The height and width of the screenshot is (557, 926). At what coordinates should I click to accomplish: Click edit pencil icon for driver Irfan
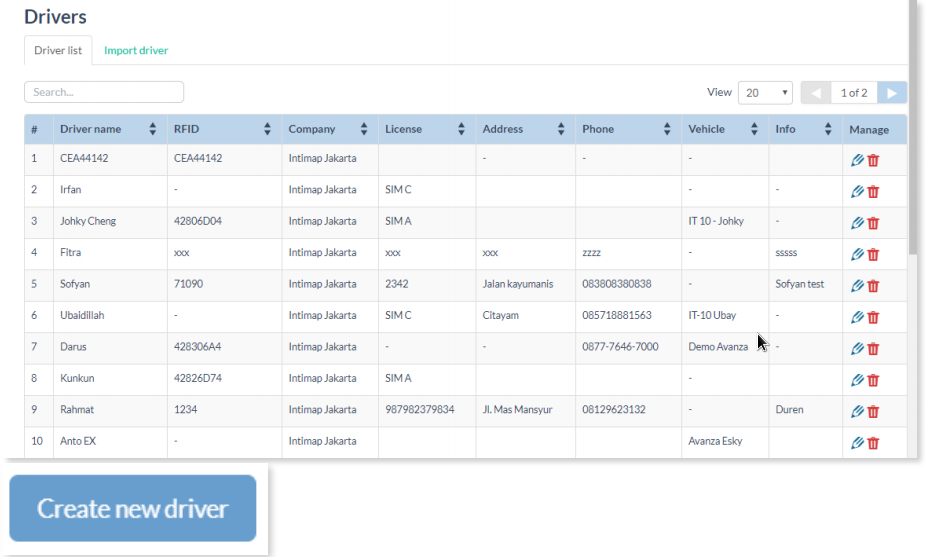857,191
